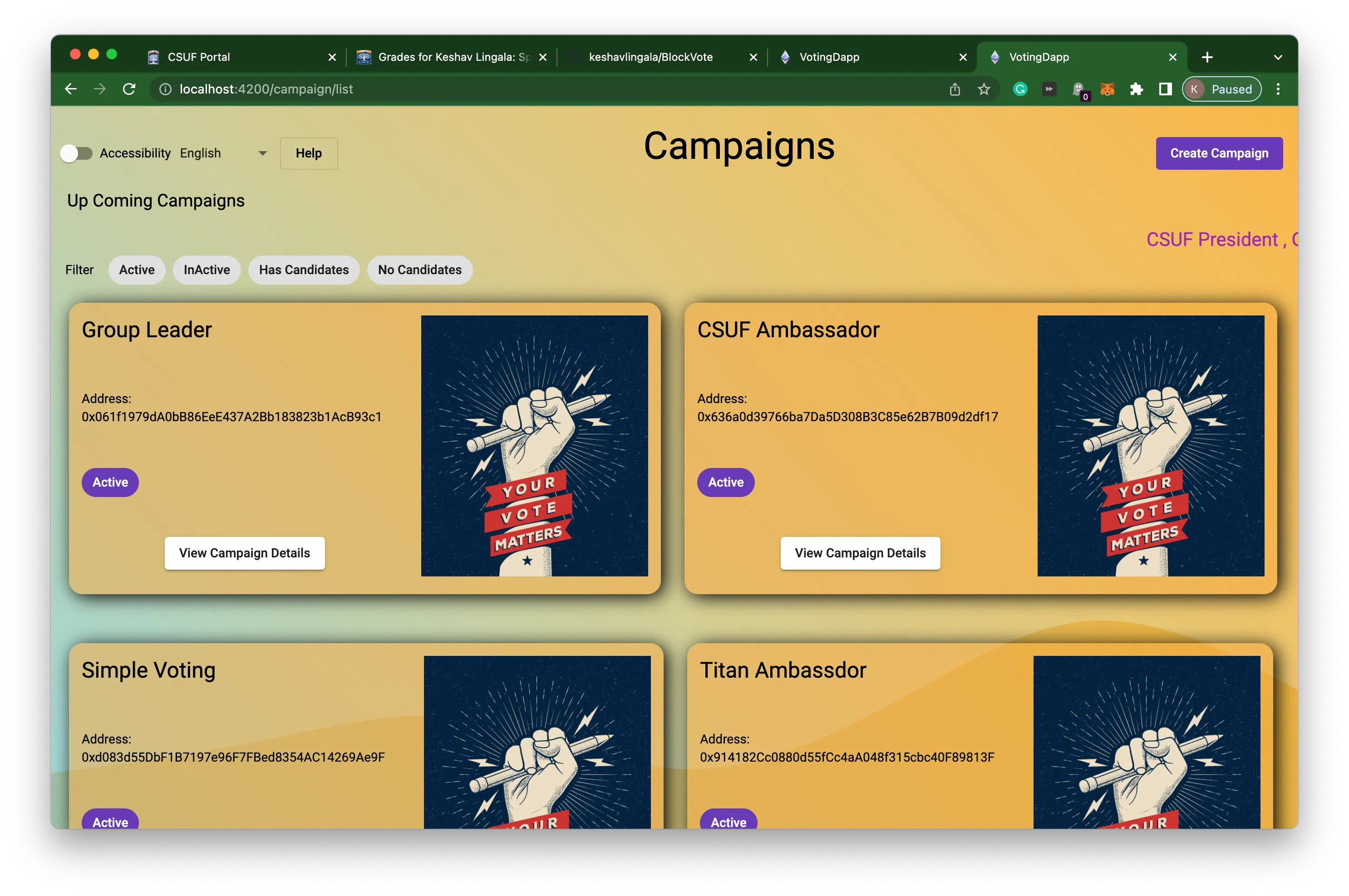Click the Titan Ambassdor address 0x914182Cc...
The width and height of the screenshot is (1349, 896).
(x=847, y=757)
